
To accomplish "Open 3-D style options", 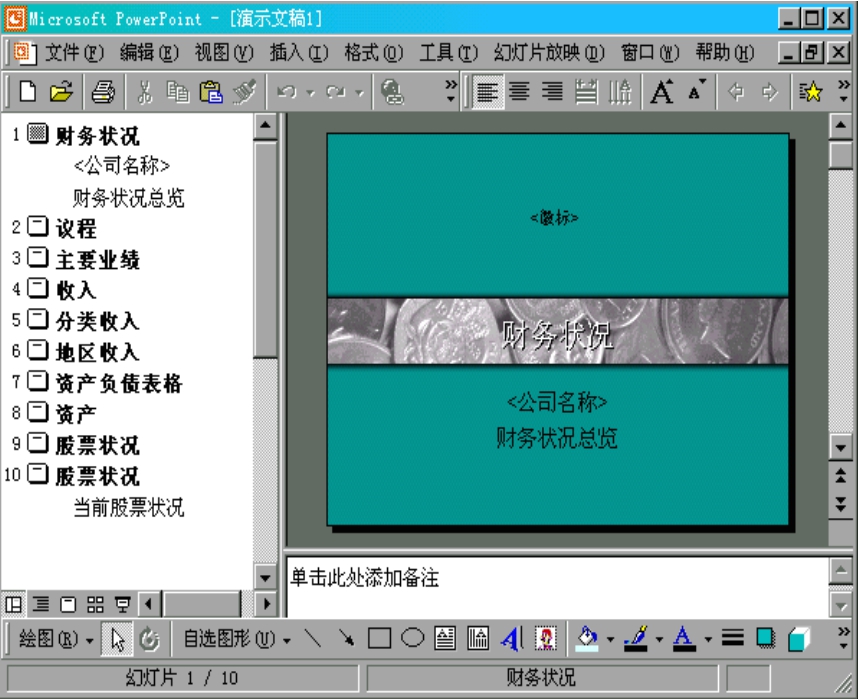I will (x=798, y=638).
